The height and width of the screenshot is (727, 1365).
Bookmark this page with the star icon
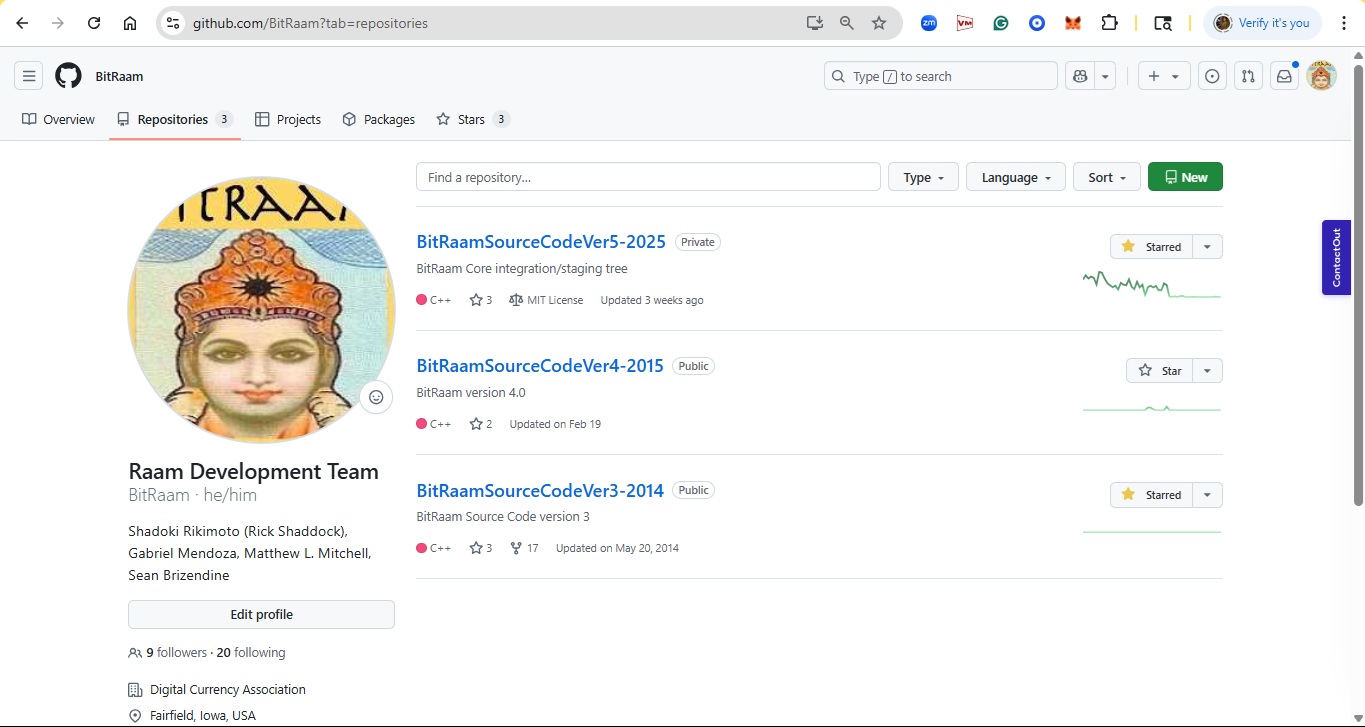(x=879, y=23)
